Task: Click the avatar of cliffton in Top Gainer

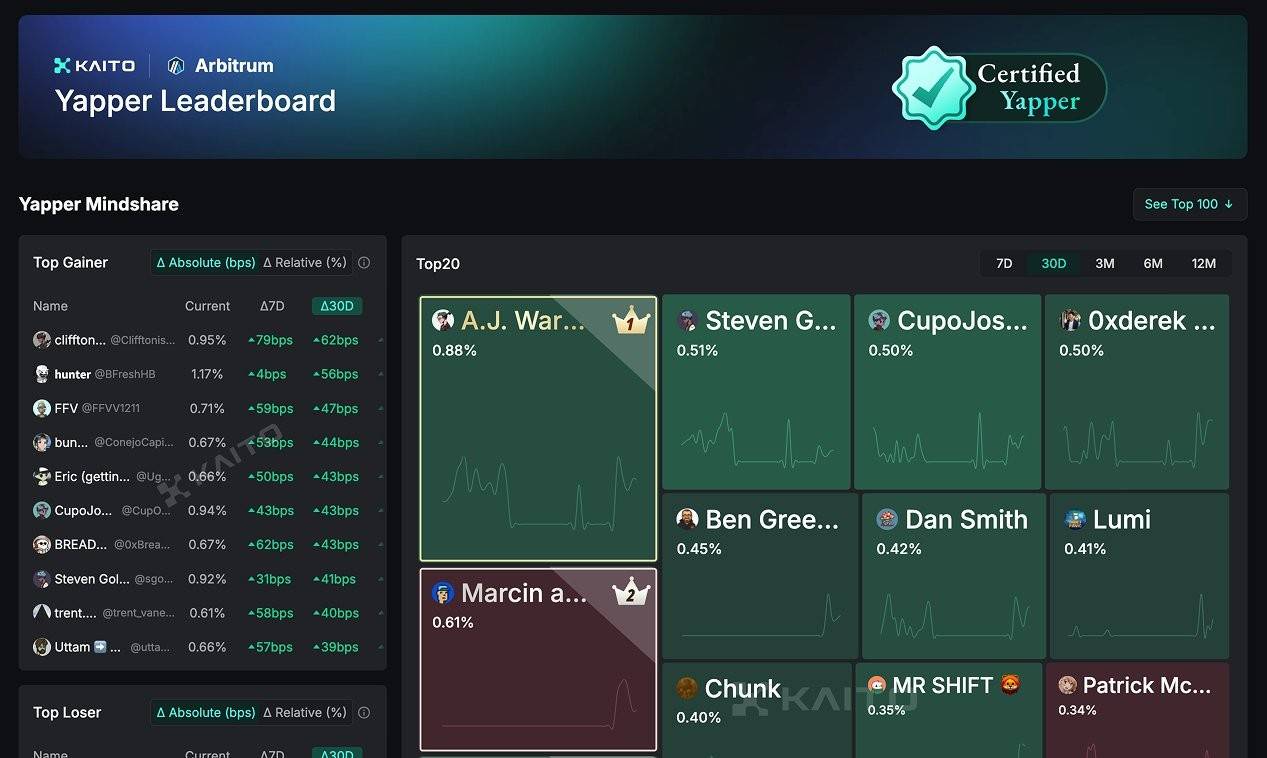Action: coord(42,340)
